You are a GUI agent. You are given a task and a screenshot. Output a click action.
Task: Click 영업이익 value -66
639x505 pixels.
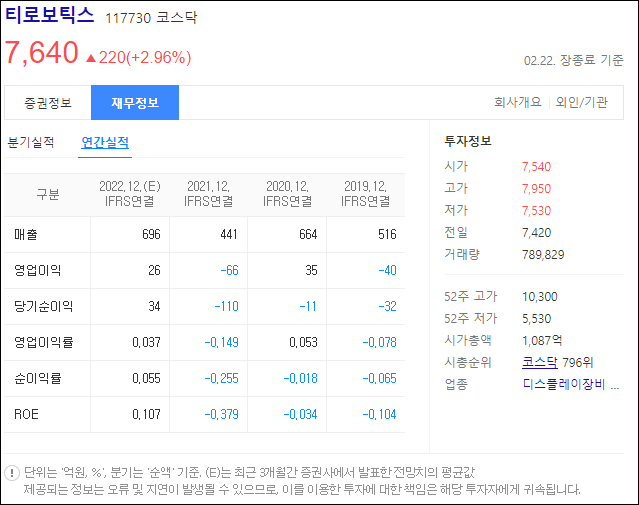pyautogui.click(x=229, y=270)
